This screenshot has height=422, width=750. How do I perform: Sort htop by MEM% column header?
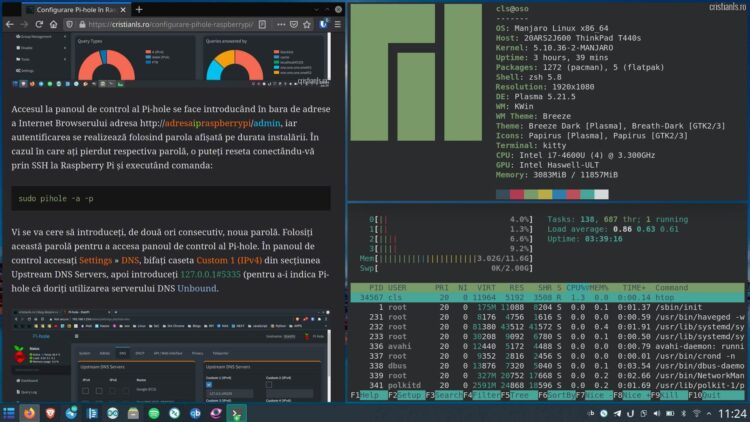[x=598, y=288]
